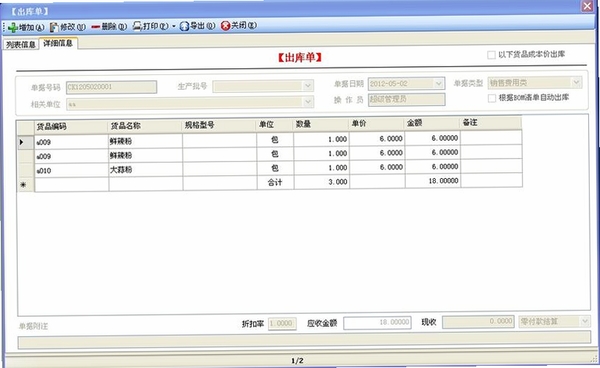Click the 备注 column header
The height and width of the screenshot is (368, 600).
(x=491, y=123)
